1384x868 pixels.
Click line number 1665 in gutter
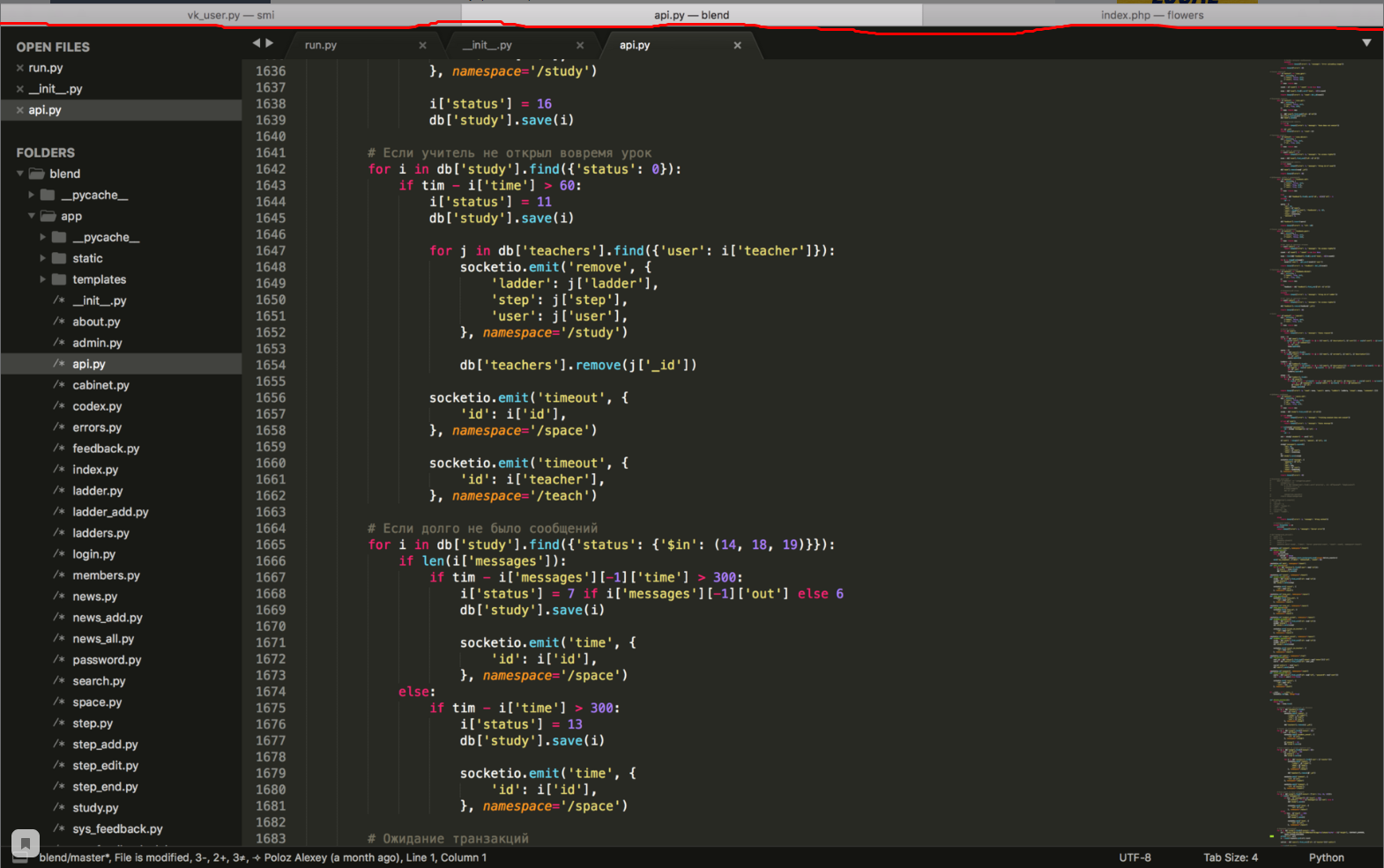(x=271, y=545)
